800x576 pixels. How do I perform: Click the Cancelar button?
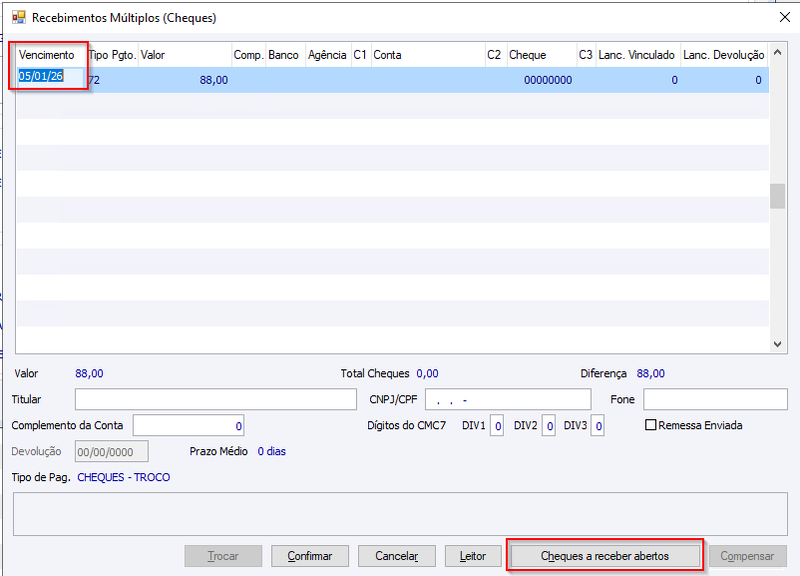[396, 556]
